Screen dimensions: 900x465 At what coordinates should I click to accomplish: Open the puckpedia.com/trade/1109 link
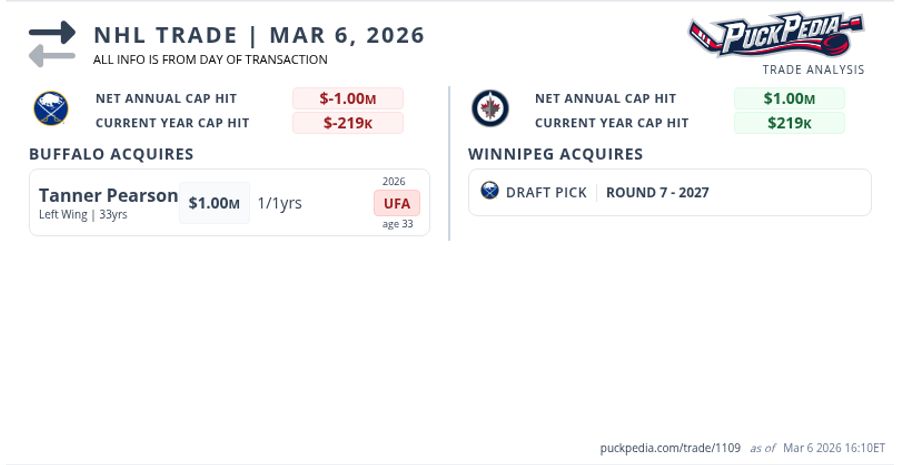point(656,448)
